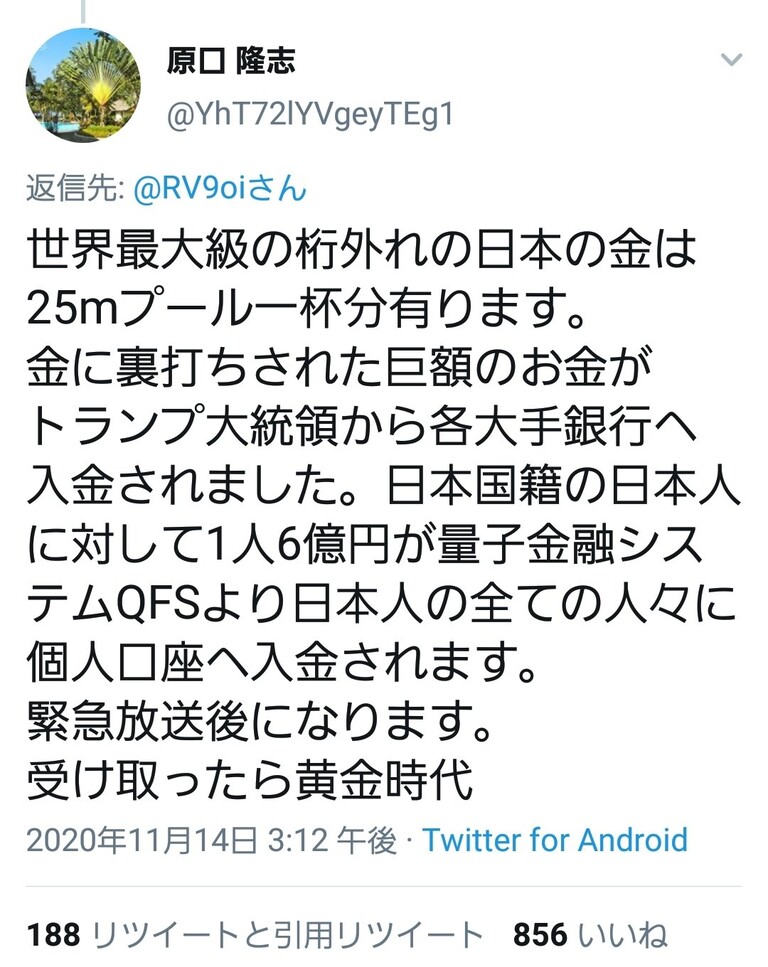
Task: Open the tweet options chevron menu
Action: click(731, 60)
